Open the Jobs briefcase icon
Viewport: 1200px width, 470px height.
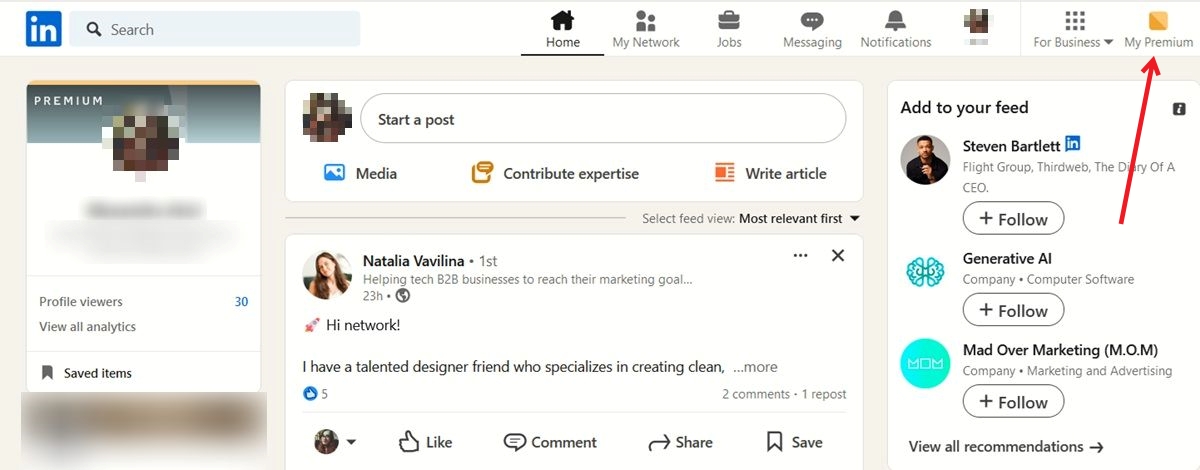coord(729,20)
